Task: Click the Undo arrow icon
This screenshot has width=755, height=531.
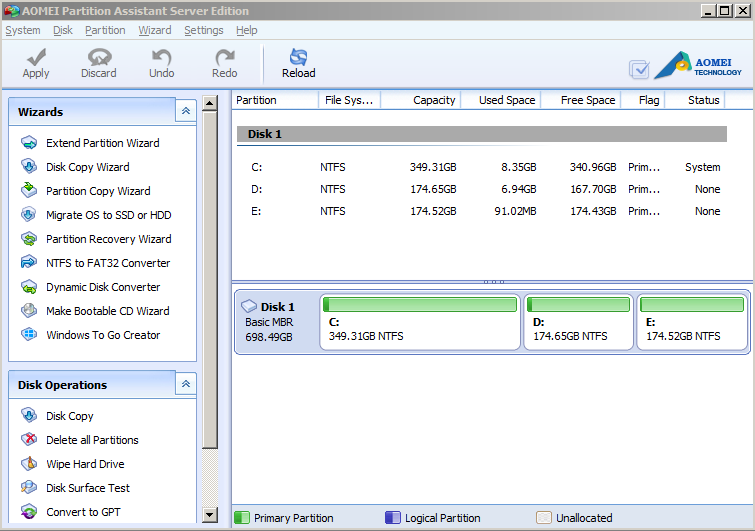Action: click(161, 57)
